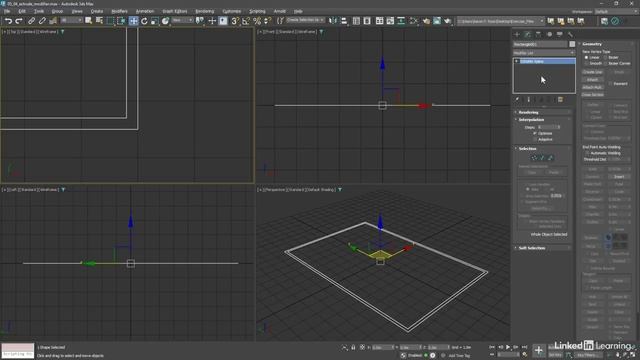The height and width of the screenshot is (360, 640).
Task: Open the Rendering menu
Action: 204,11
